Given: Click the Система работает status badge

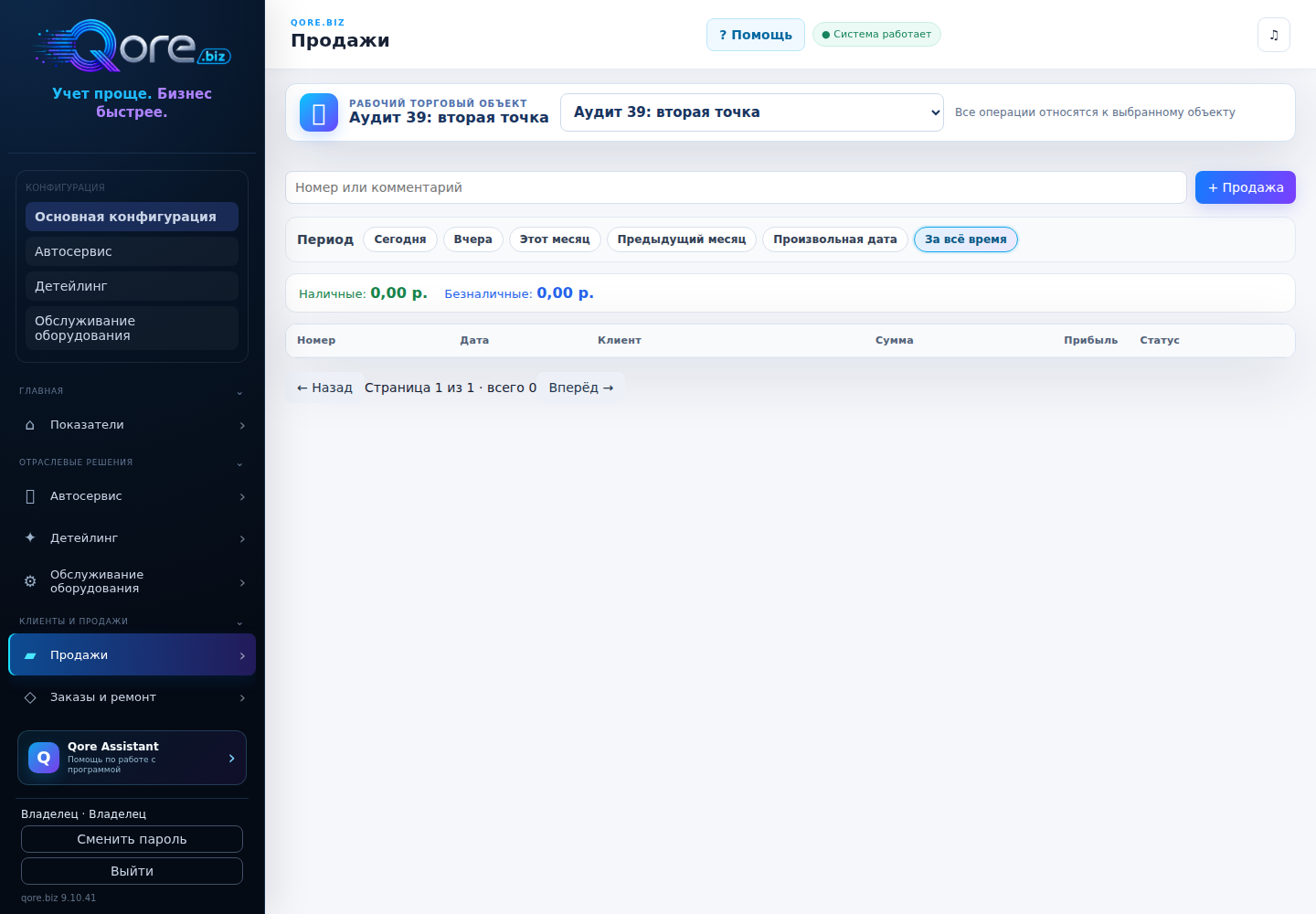Looking at the screenshot, I should click(x=876, y=35).
